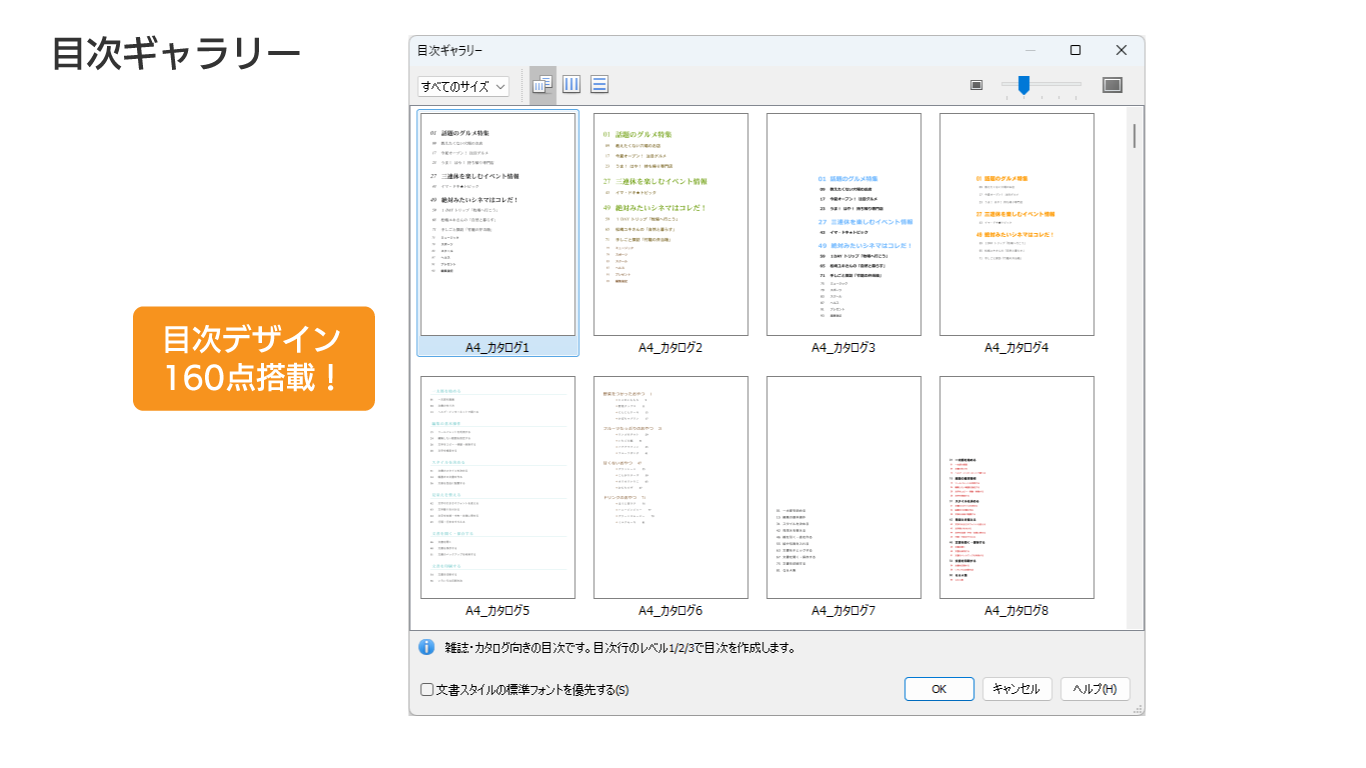Enable 文書スタイルの標準フォントを優先する checkbox
This screenshot has width=1366, height=768.
click(428, 689)
